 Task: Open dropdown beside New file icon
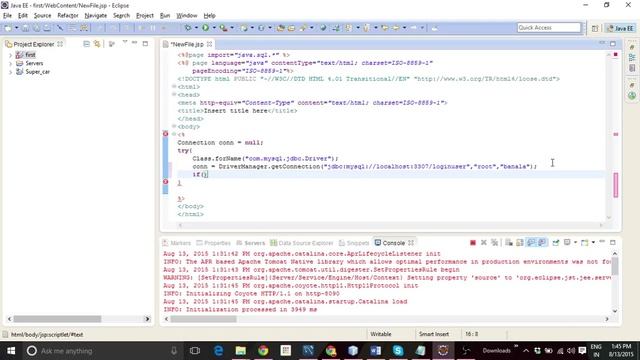[17, 28]
